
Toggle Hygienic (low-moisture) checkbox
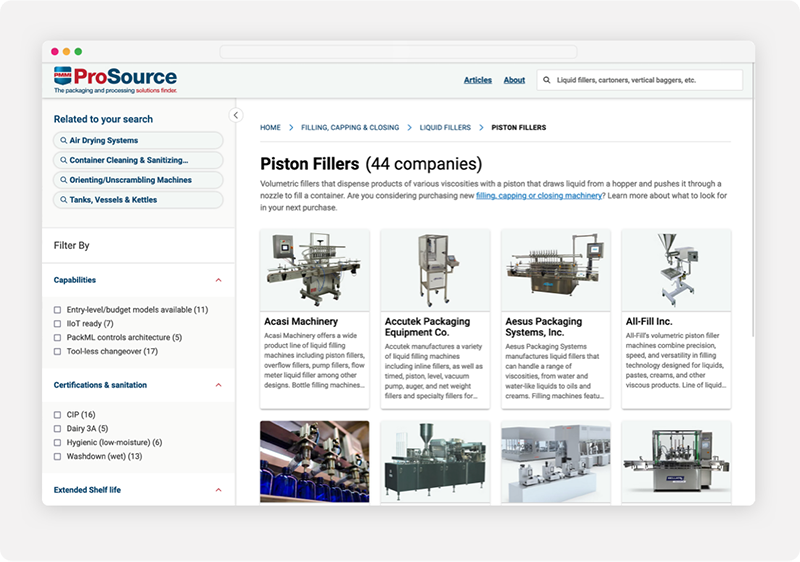pos(57,443)
